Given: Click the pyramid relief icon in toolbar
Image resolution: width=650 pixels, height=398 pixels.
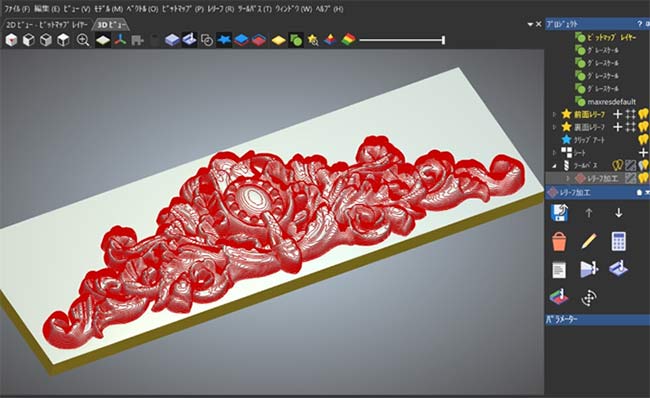Looking at the screenshot, I should pos(330,40).
